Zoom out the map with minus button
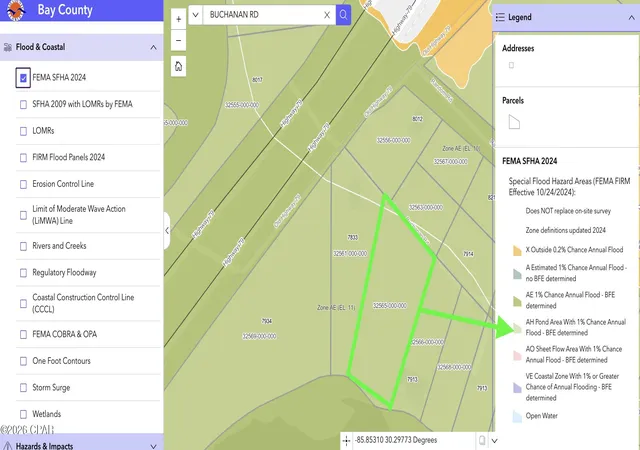The image size is (640, 450). click(x=178, y=40)
